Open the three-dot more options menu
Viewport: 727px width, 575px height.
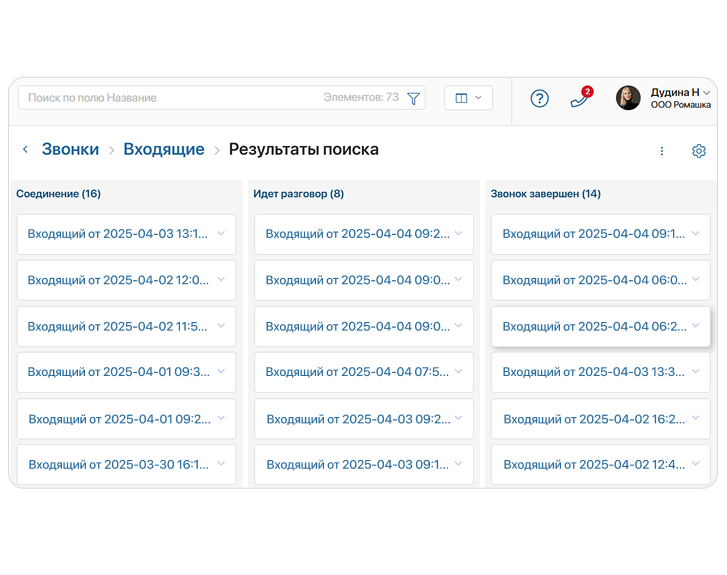662,151
